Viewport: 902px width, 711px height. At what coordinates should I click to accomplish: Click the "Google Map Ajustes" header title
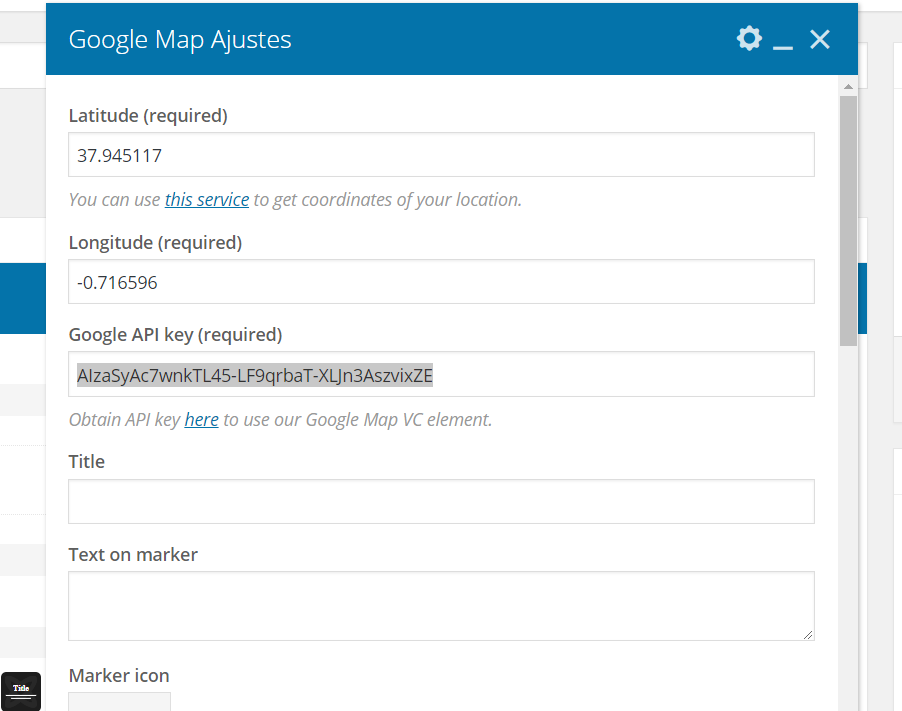(x=180, y=40)
